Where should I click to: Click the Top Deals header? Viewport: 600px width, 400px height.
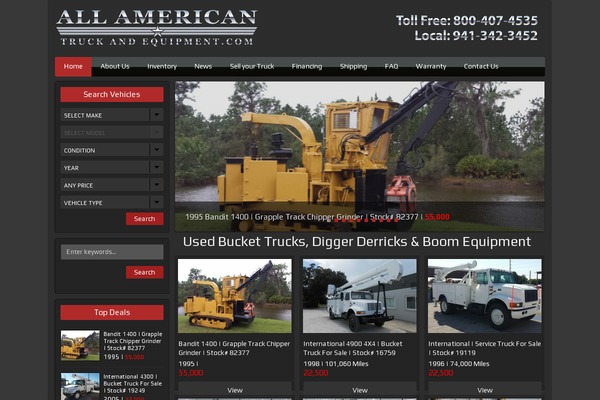click(112, 312)
